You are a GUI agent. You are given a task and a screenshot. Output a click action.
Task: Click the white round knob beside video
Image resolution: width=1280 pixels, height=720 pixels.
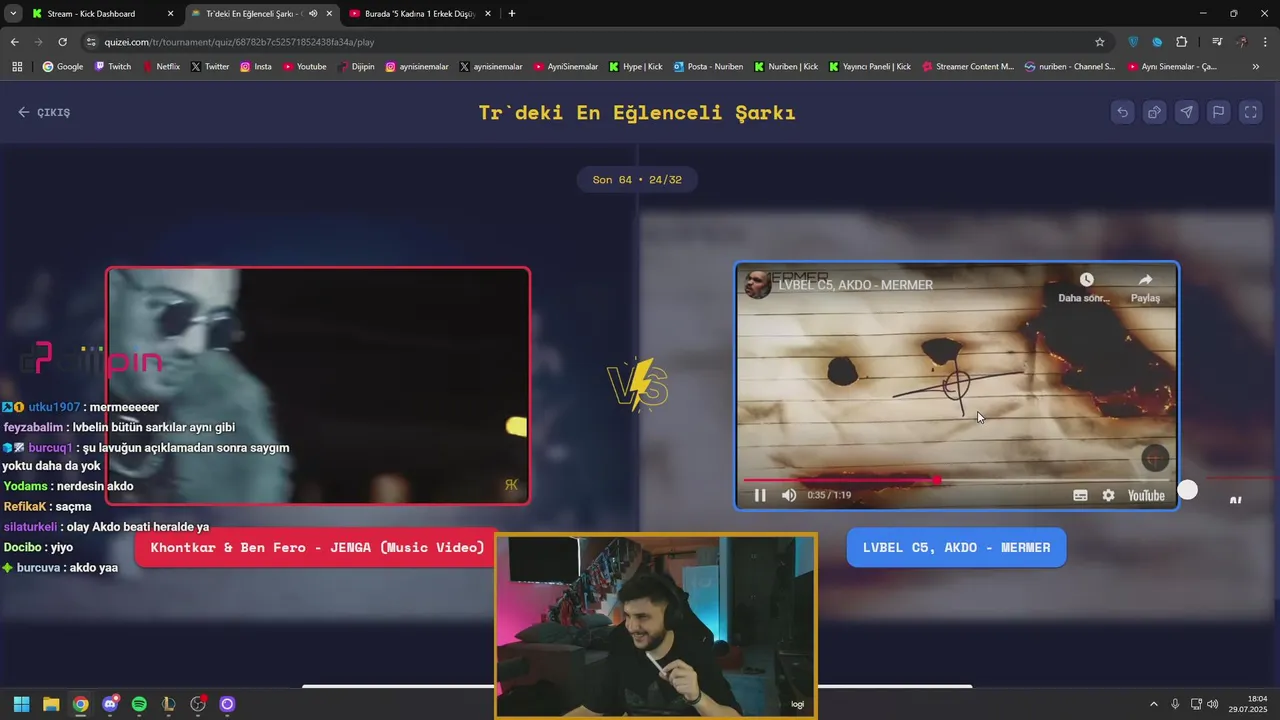pyautogui.click(x=1187, y=490)
